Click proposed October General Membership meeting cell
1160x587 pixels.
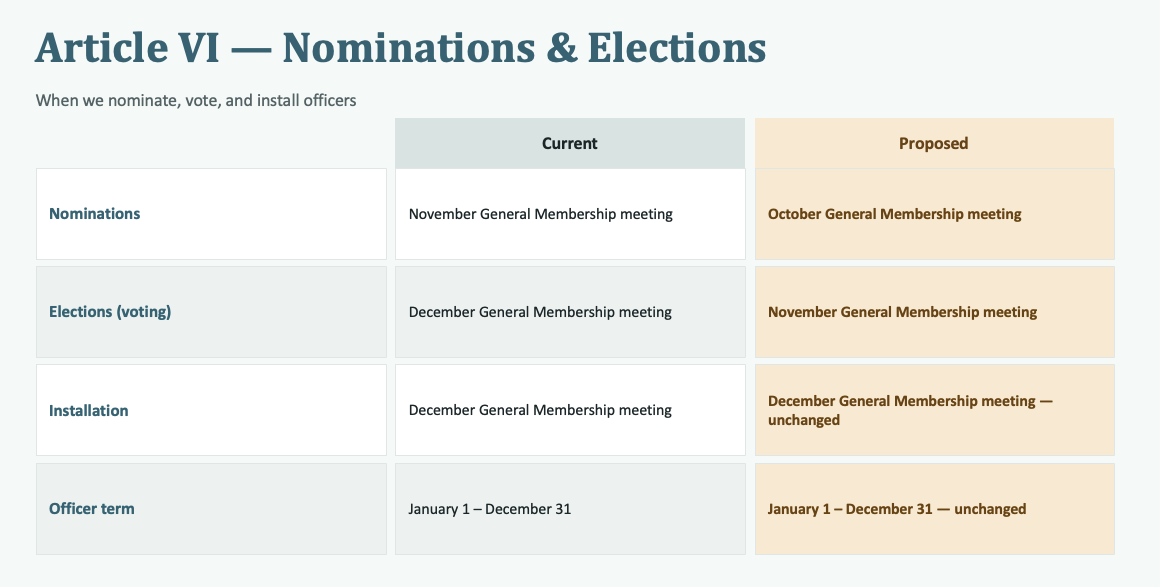pyautogui.click(x=934, y=214)
